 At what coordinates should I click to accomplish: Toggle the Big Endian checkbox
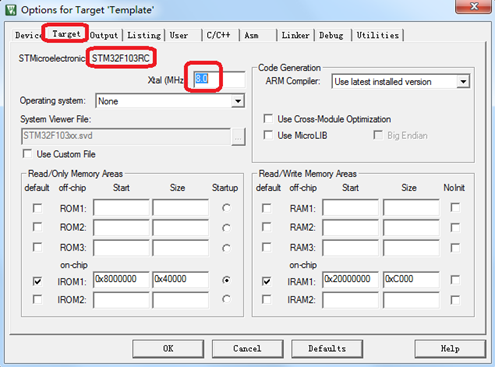coord(378,135)
